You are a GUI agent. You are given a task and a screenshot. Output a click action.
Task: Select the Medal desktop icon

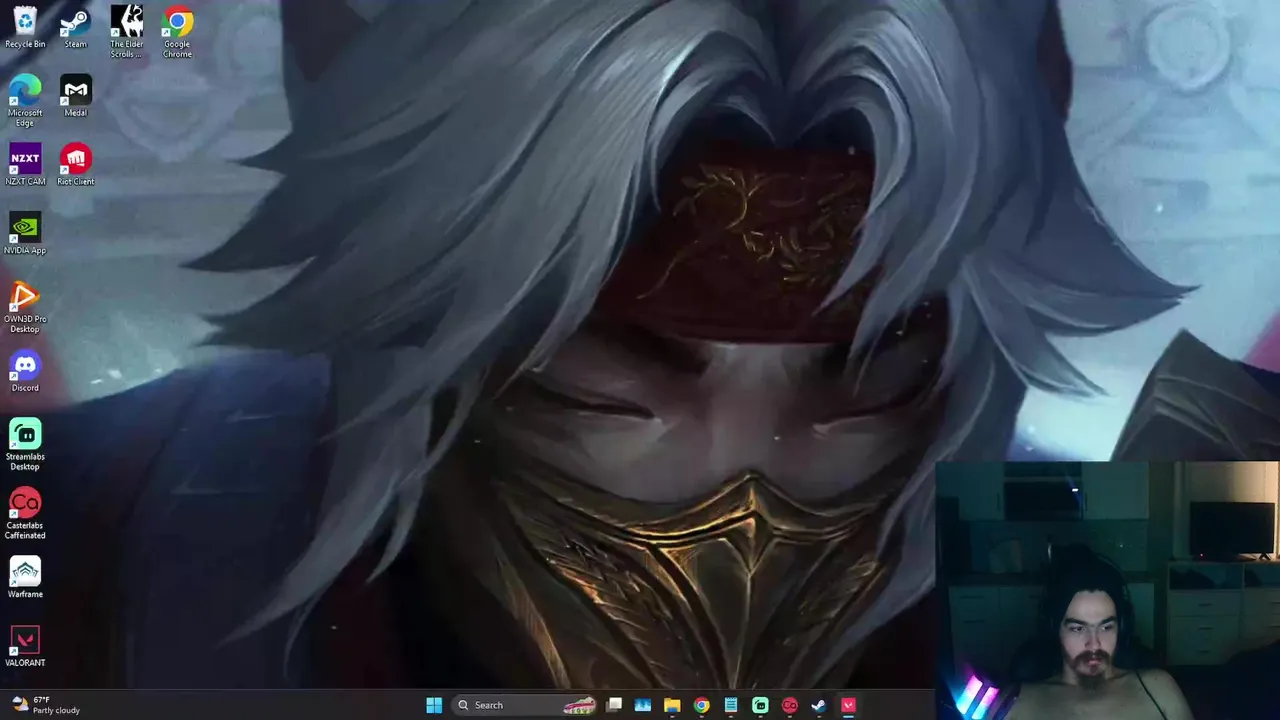(75, 96)
